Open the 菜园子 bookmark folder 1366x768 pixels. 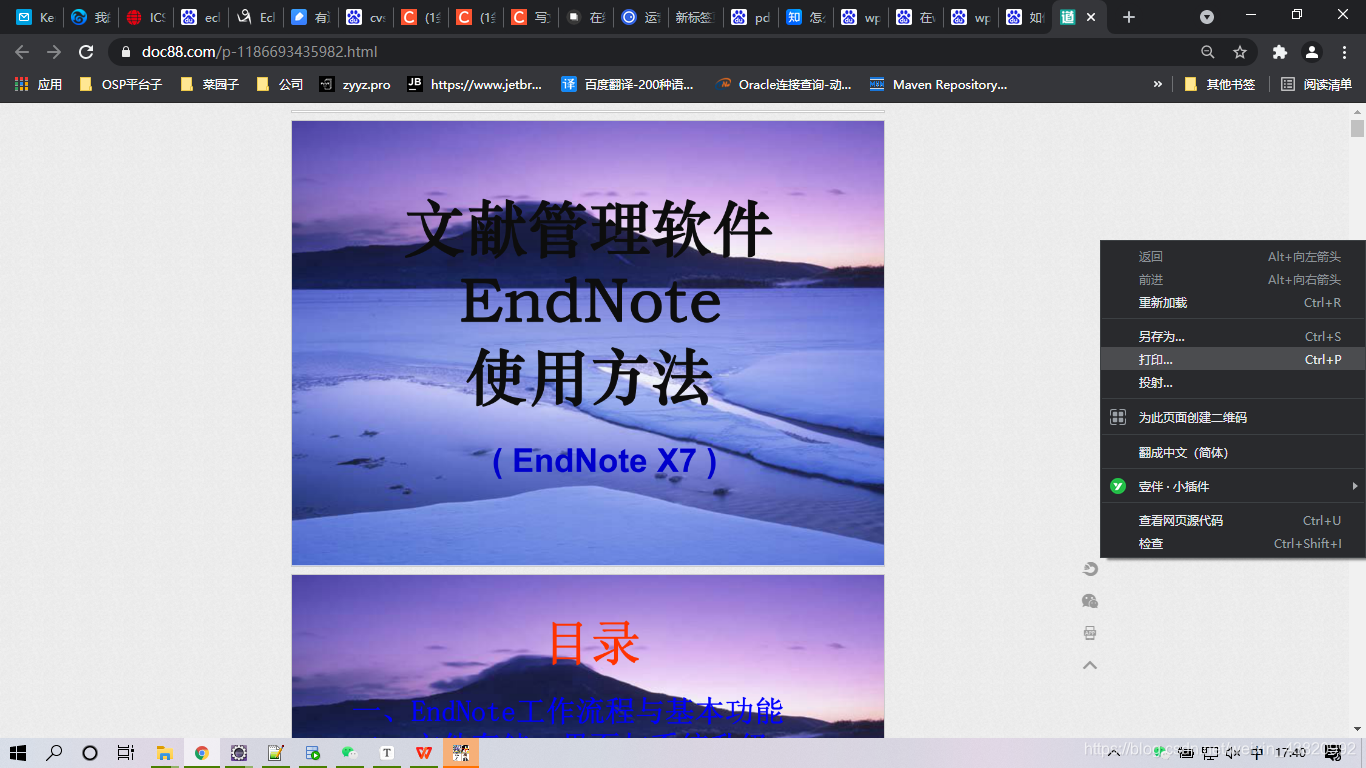tap(210, 85)
